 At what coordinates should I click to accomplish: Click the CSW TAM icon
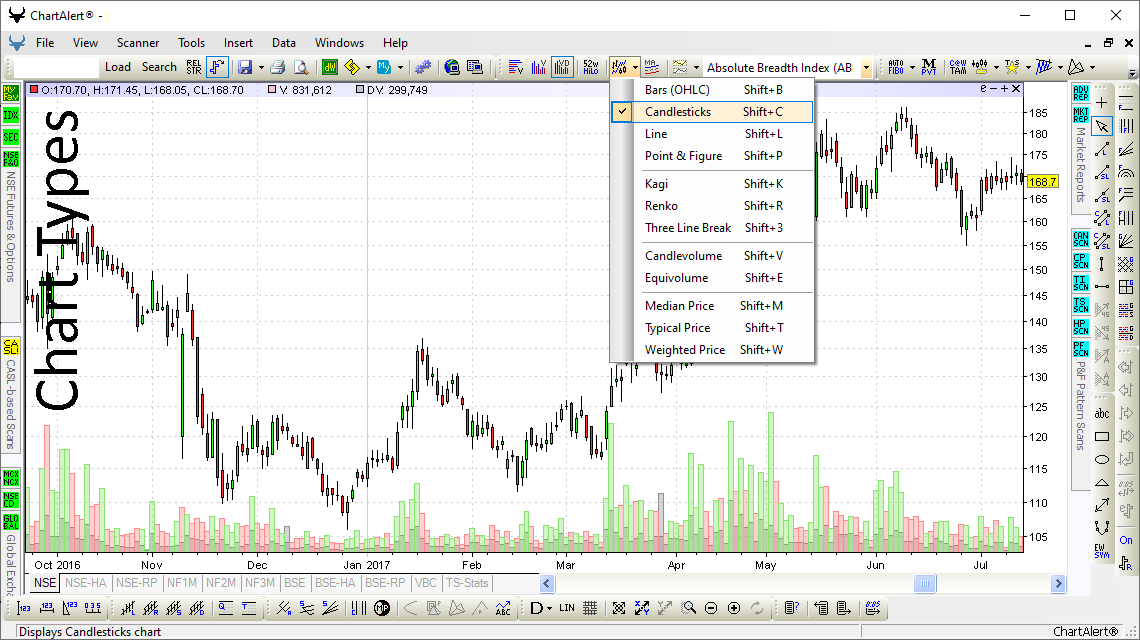coord(958,67)
